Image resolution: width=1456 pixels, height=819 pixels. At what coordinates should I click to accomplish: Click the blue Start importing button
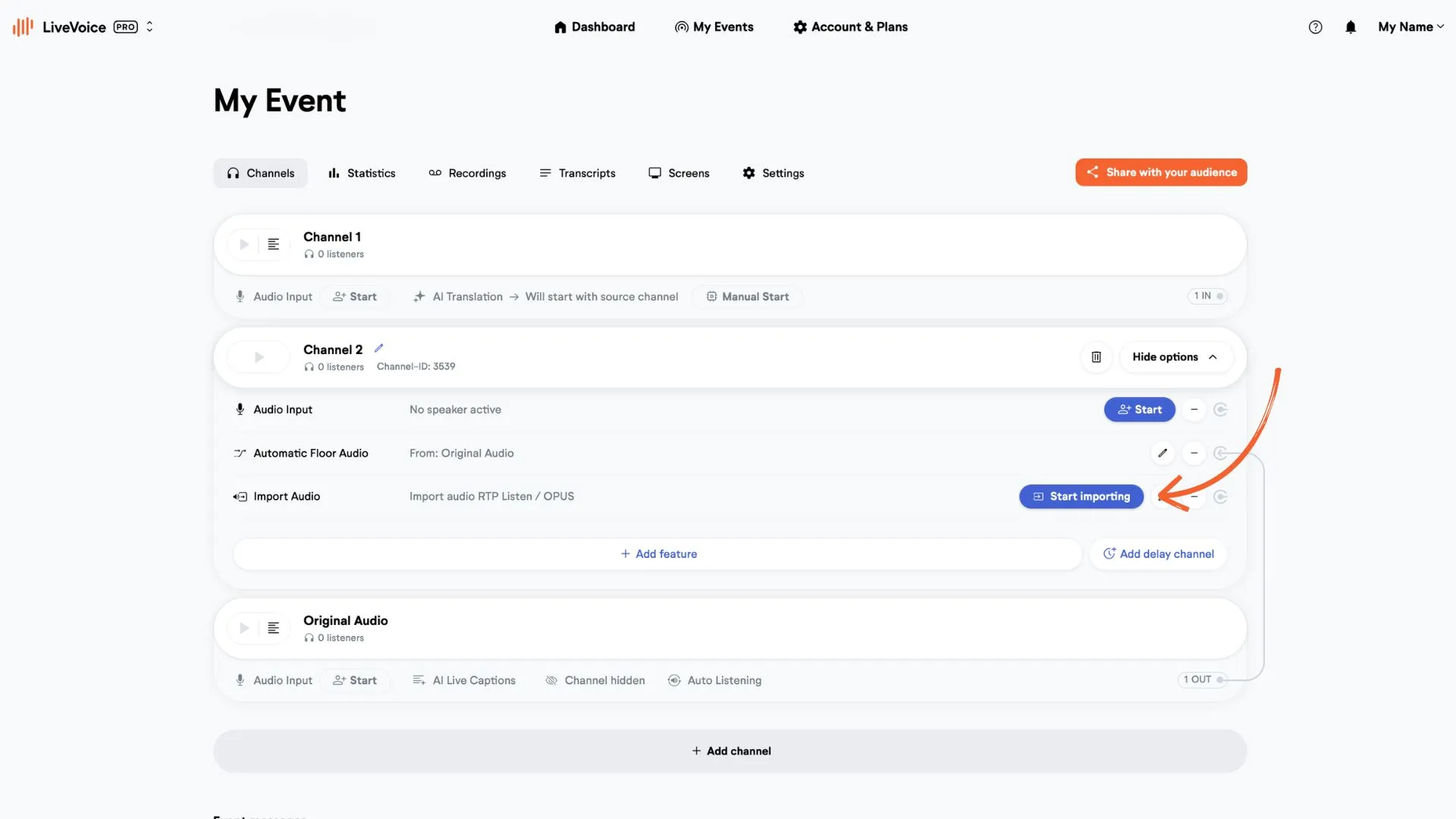pos(1081,497)
